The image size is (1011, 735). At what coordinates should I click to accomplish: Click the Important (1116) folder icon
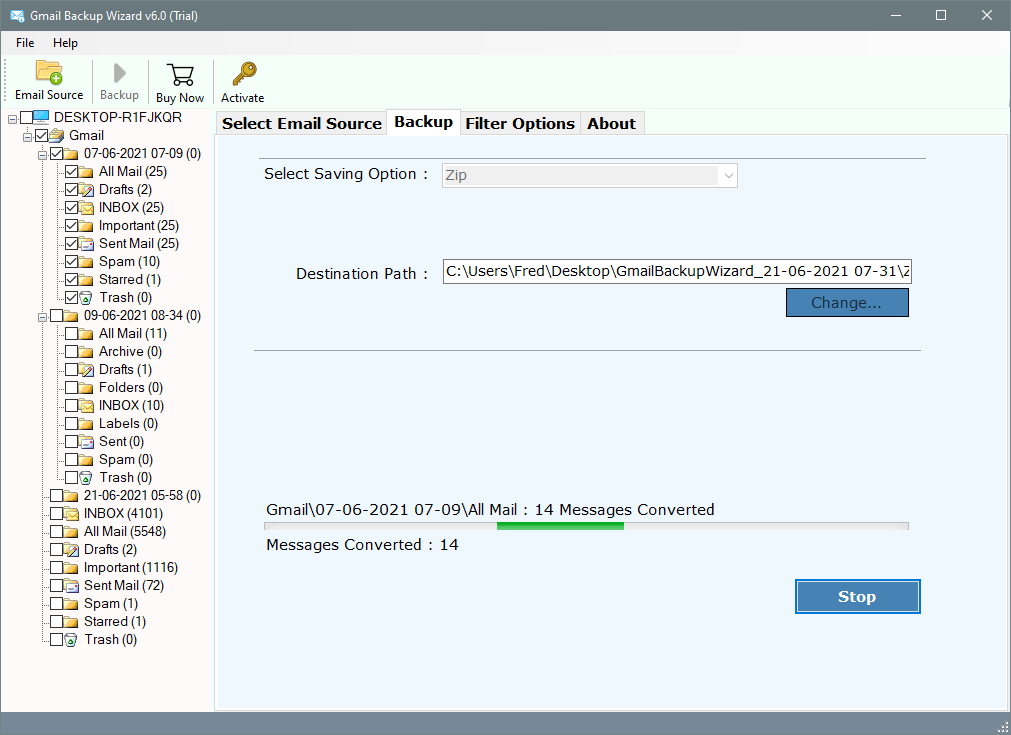(x=71, y=567)
